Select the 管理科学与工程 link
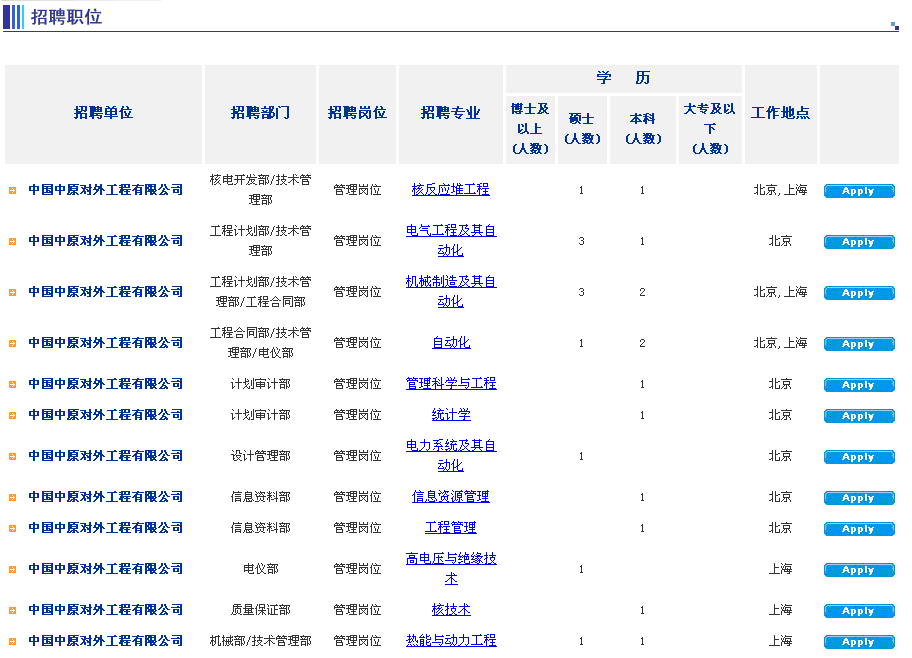This screenshot has height=658, width=912. [x=450, y=383]
